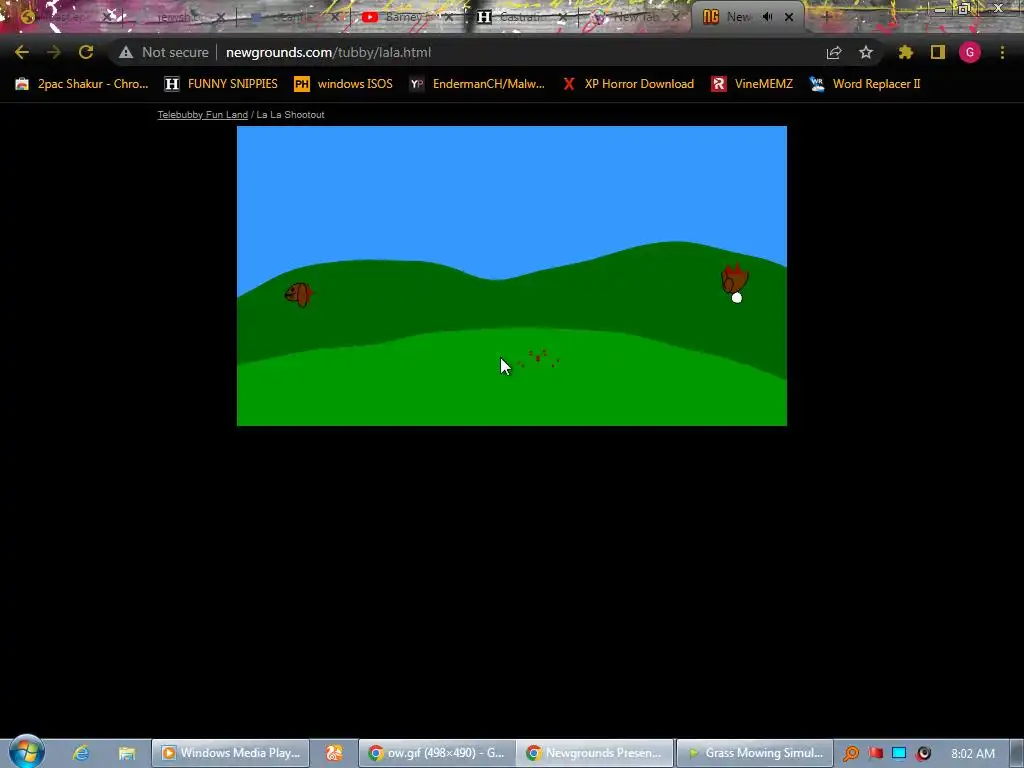Screen dimensions: 1024x768
Task: Reload the Newgrounds page
Action: click(86, 52)
